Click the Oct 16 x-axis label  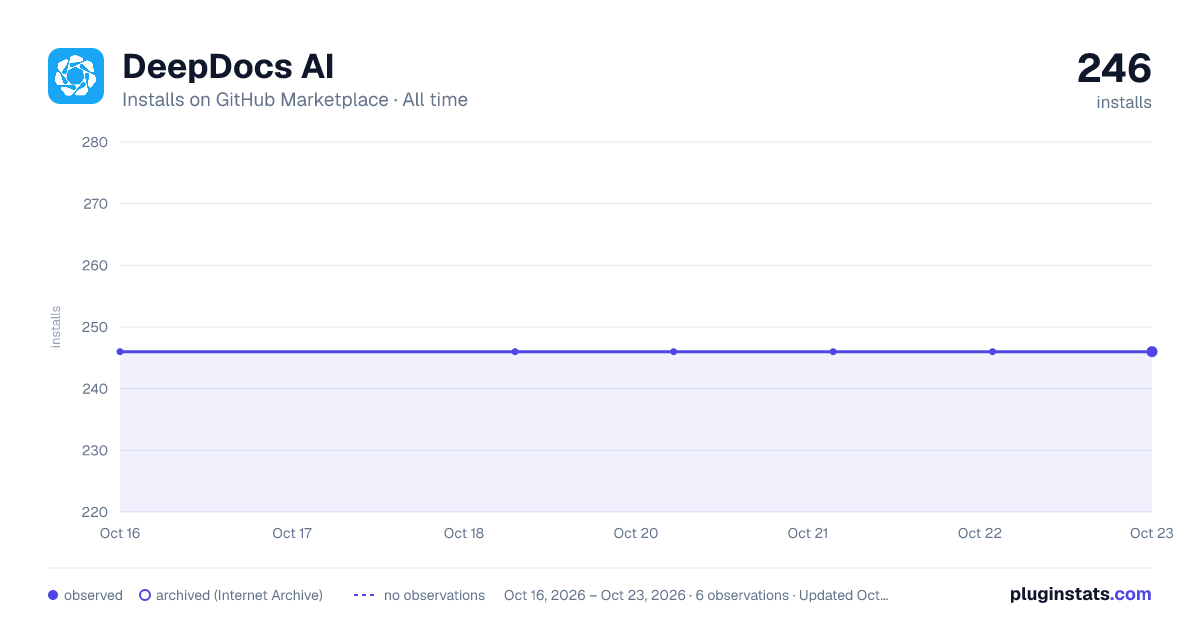click(120, 533)
